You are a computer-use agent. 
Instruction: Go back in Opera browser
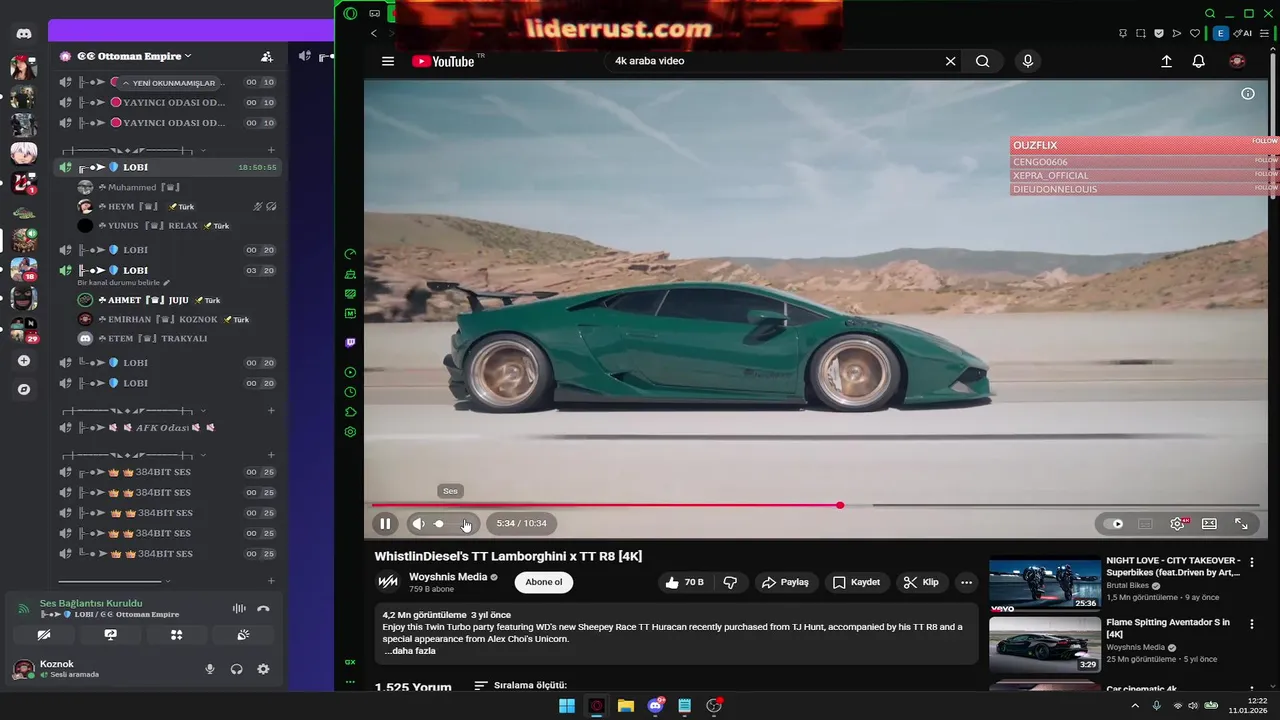[374, 33]
